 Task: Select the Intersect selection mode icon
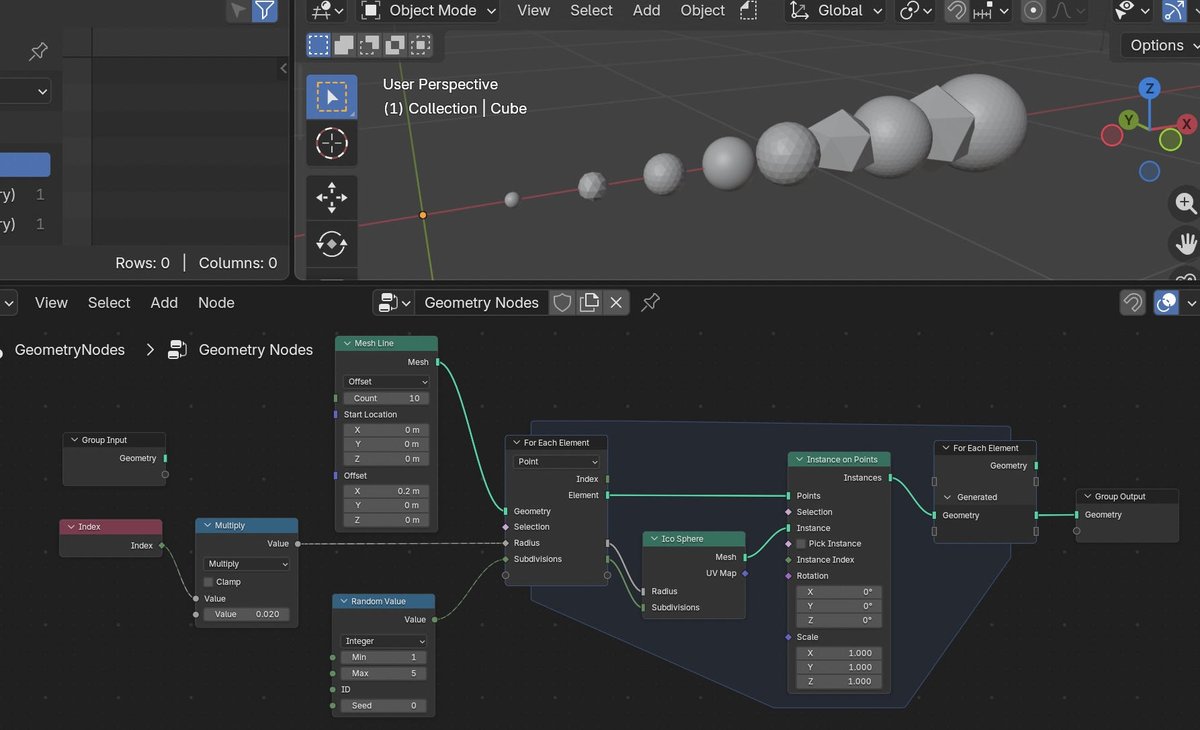pyautogui.click(x=422, y=45)
